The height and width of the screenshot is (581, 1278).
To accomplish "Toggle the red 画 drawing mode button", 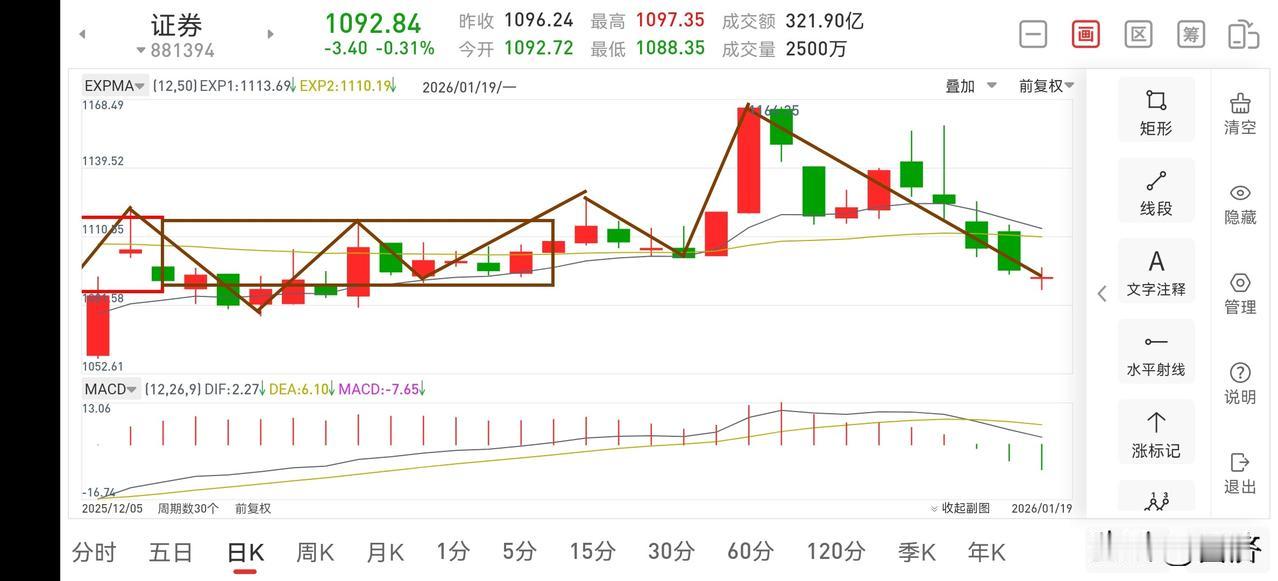I will click(1086, 35).
